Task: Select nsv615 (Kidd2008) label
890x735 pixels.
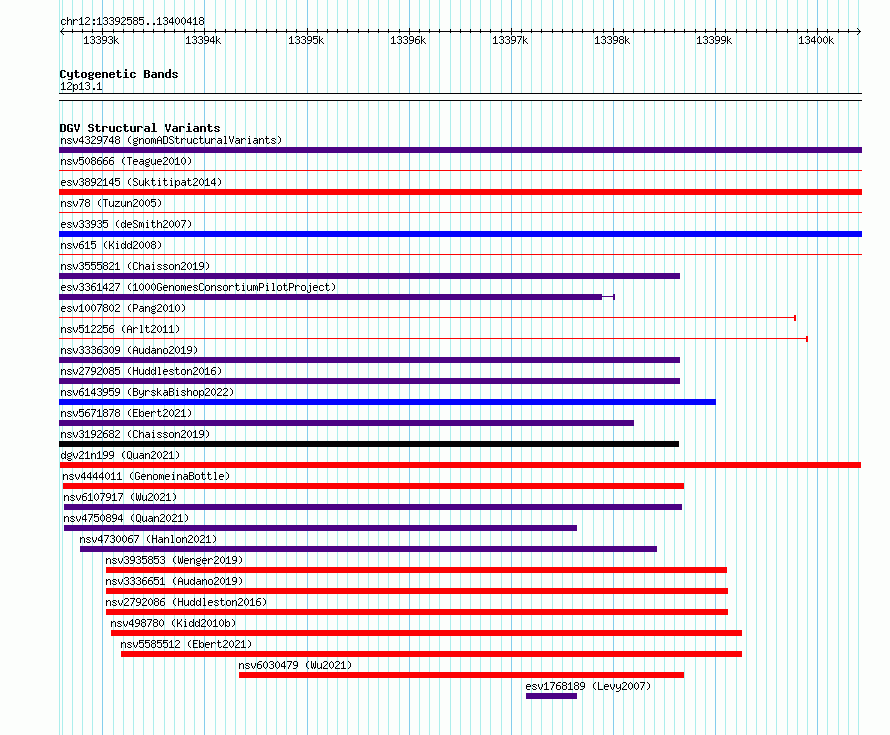Action: coord(111,245)
